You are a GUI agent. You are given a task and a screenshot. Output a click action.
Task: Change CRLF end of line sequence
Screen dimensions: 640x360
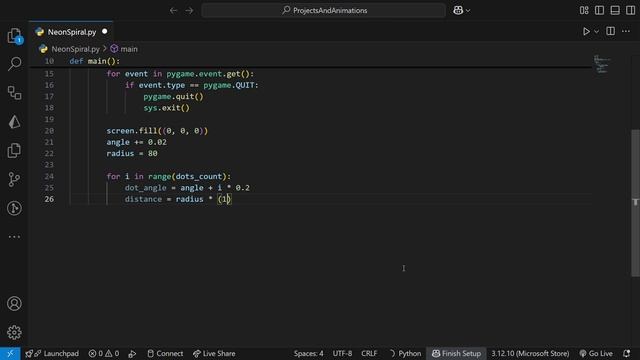tap(369, 353)
